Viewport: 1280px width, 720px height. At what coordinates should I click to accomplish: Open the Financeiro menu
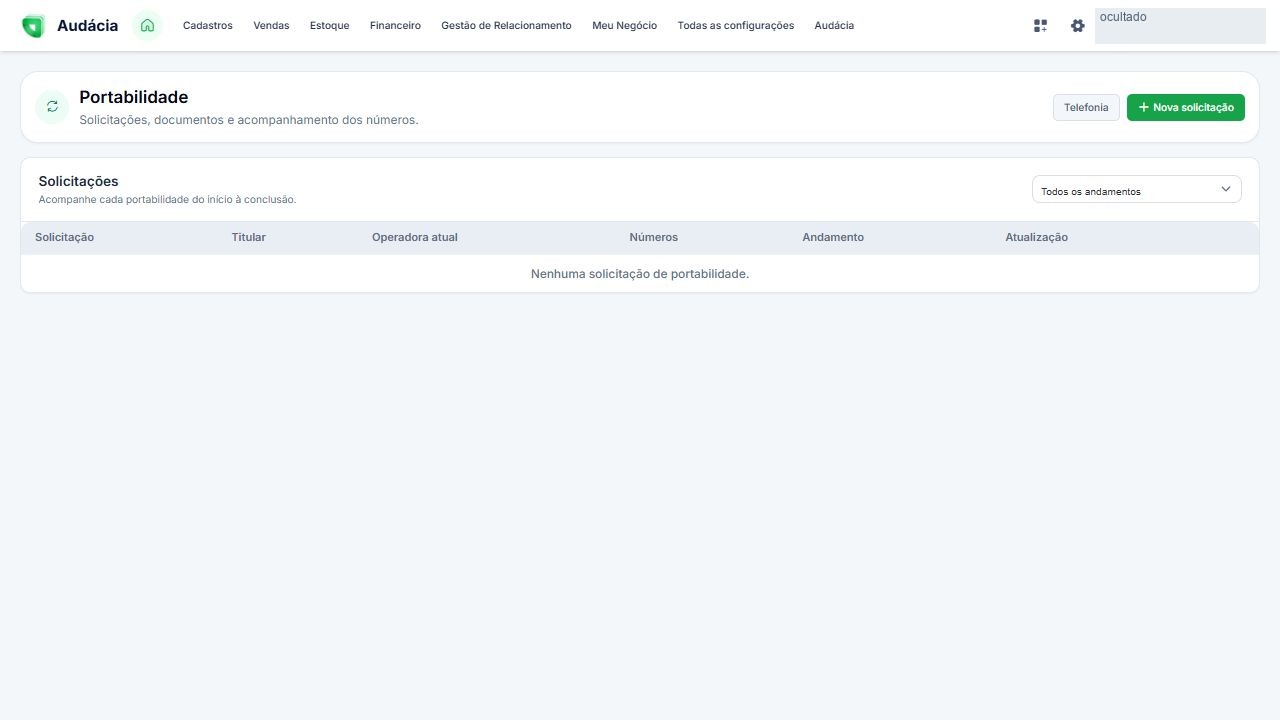point(395,26)
